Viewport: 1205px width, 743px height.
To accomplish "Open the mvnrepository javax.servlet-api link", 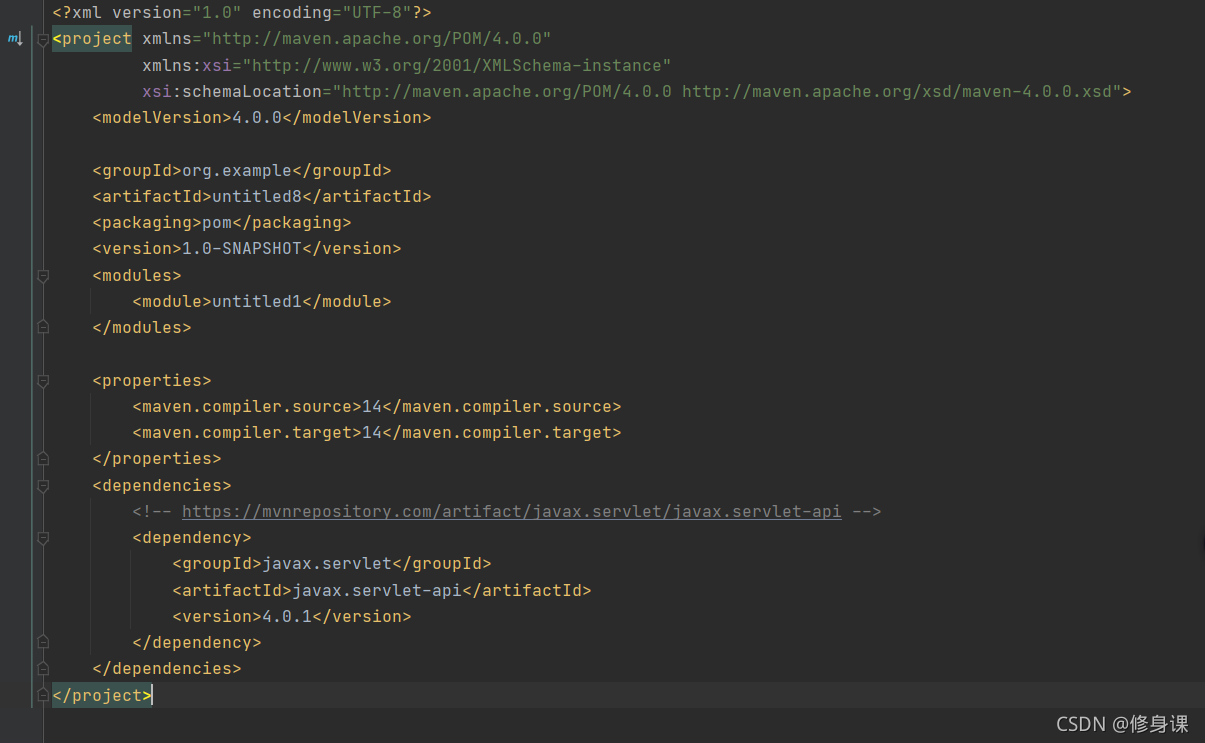I will click(511, 511).
